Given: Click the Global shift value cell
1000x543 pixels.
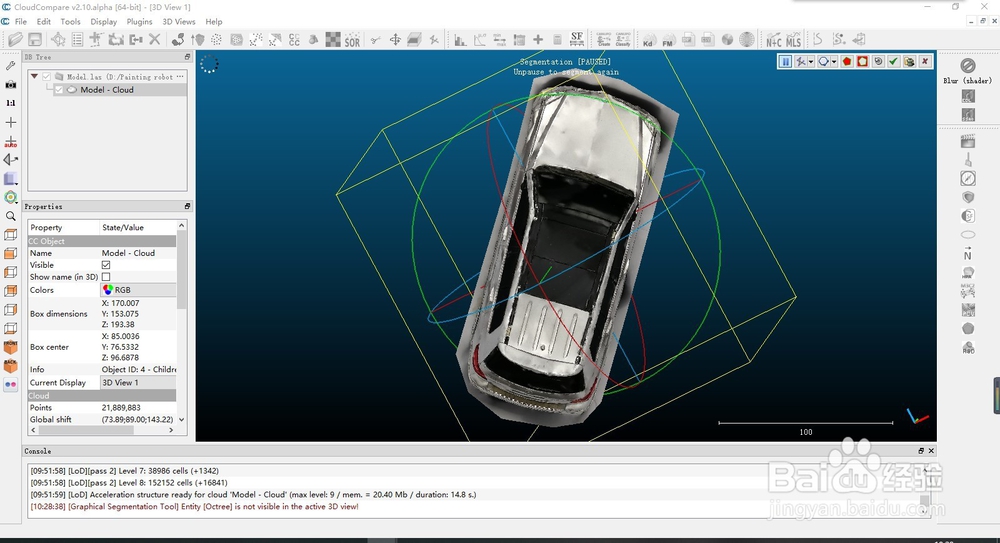Looking at the screenshot, I should [138, 420].
